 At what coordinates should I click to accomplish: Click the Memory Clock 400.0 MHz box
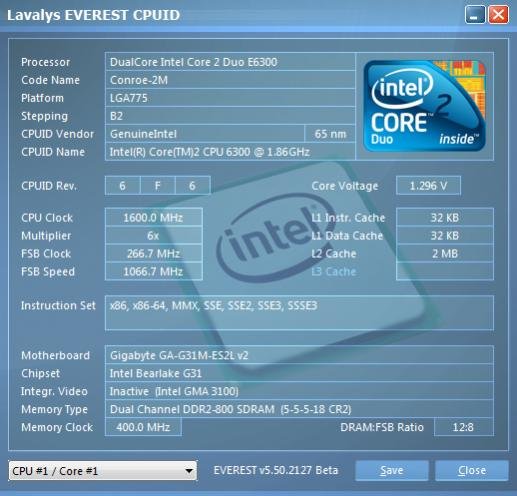click(x=143, y=427)
